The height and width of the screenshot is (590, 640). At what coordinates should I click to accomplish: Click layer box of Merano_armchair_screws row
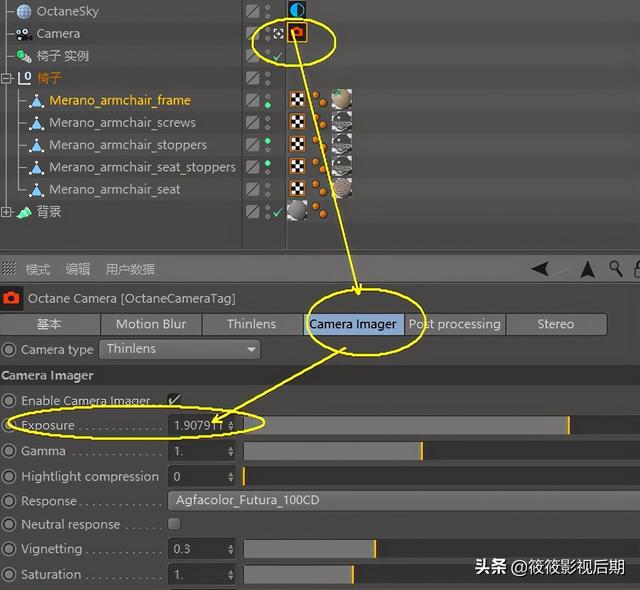(x=252, y=122)
